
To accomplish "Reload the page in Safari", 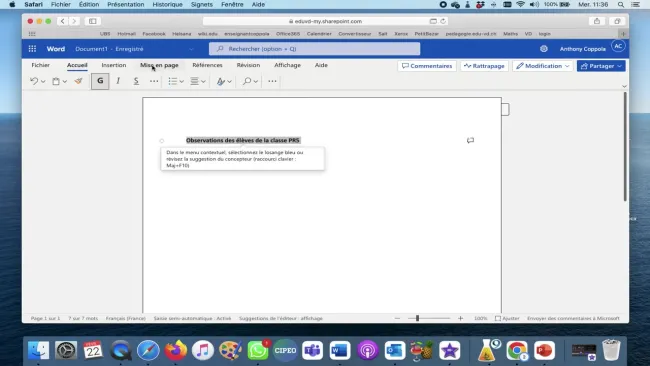I will pos(443,21).
